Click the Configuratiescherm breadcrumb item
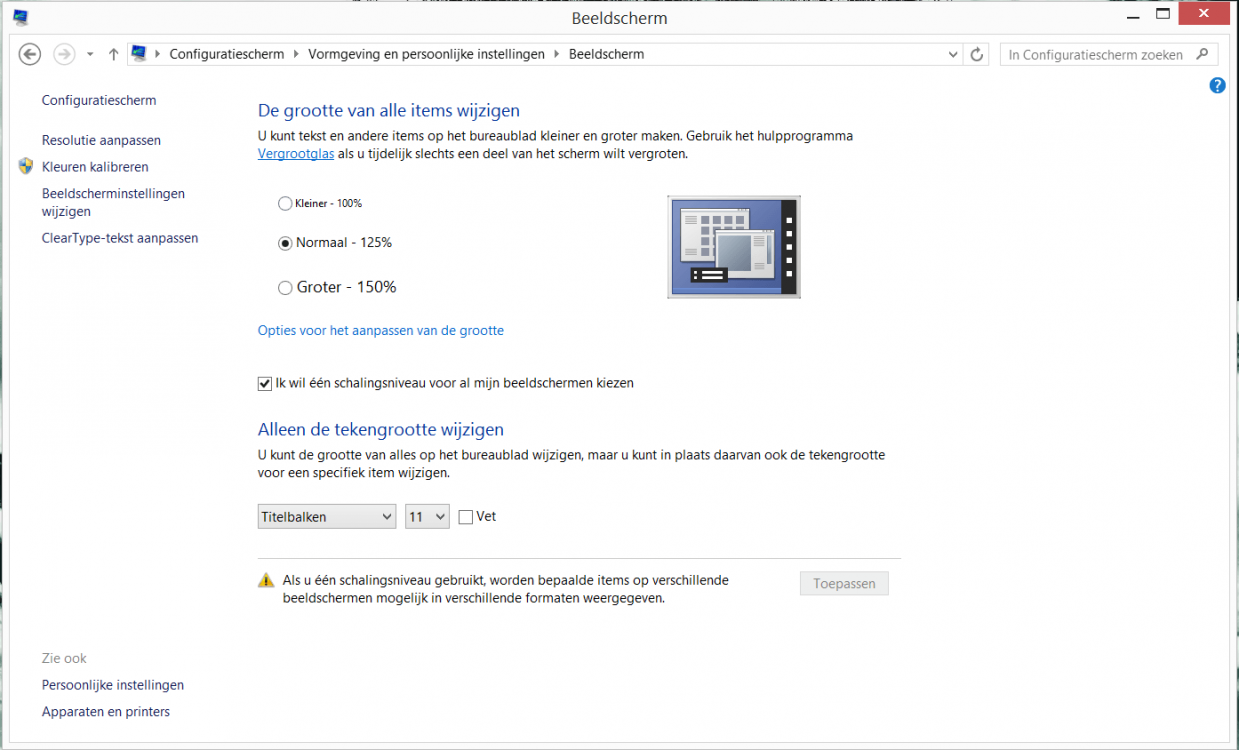 point(227,54)
